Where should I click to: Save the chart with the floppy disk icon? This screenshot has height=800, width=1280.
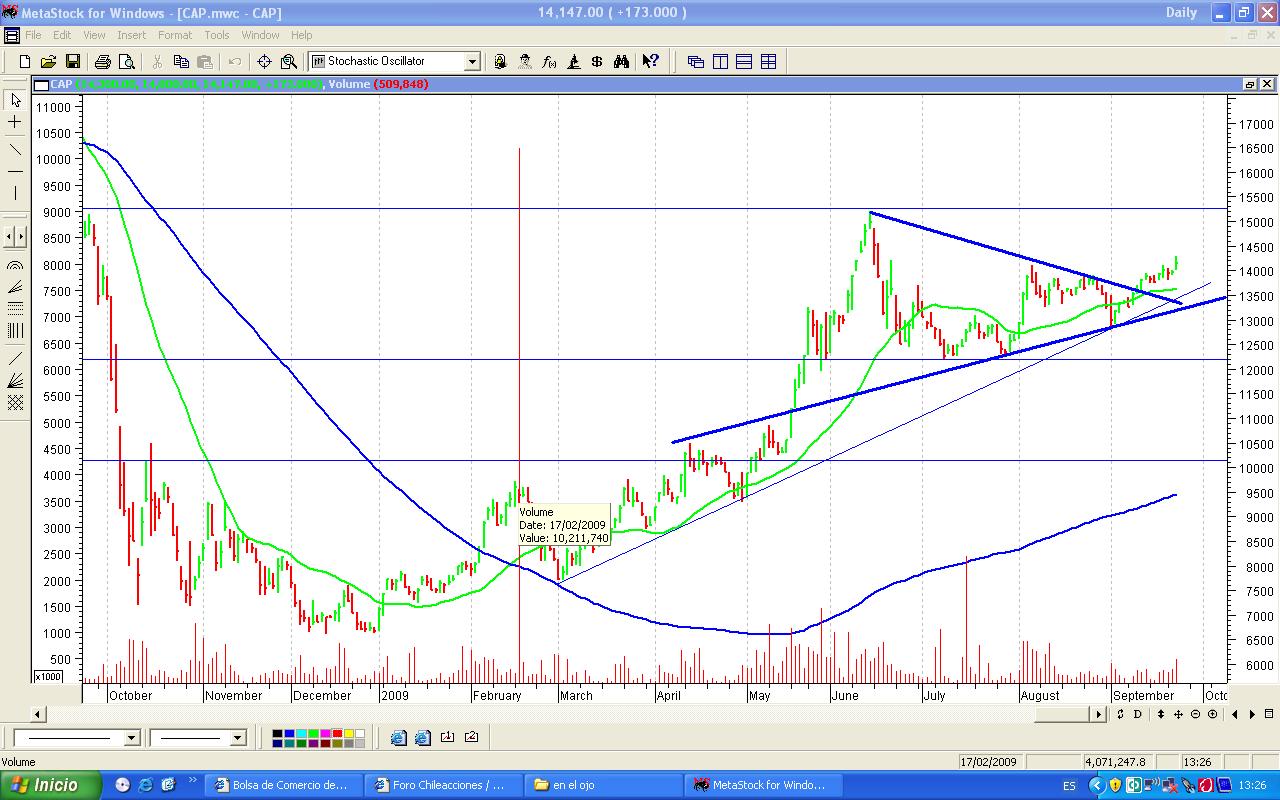(72, 62)
